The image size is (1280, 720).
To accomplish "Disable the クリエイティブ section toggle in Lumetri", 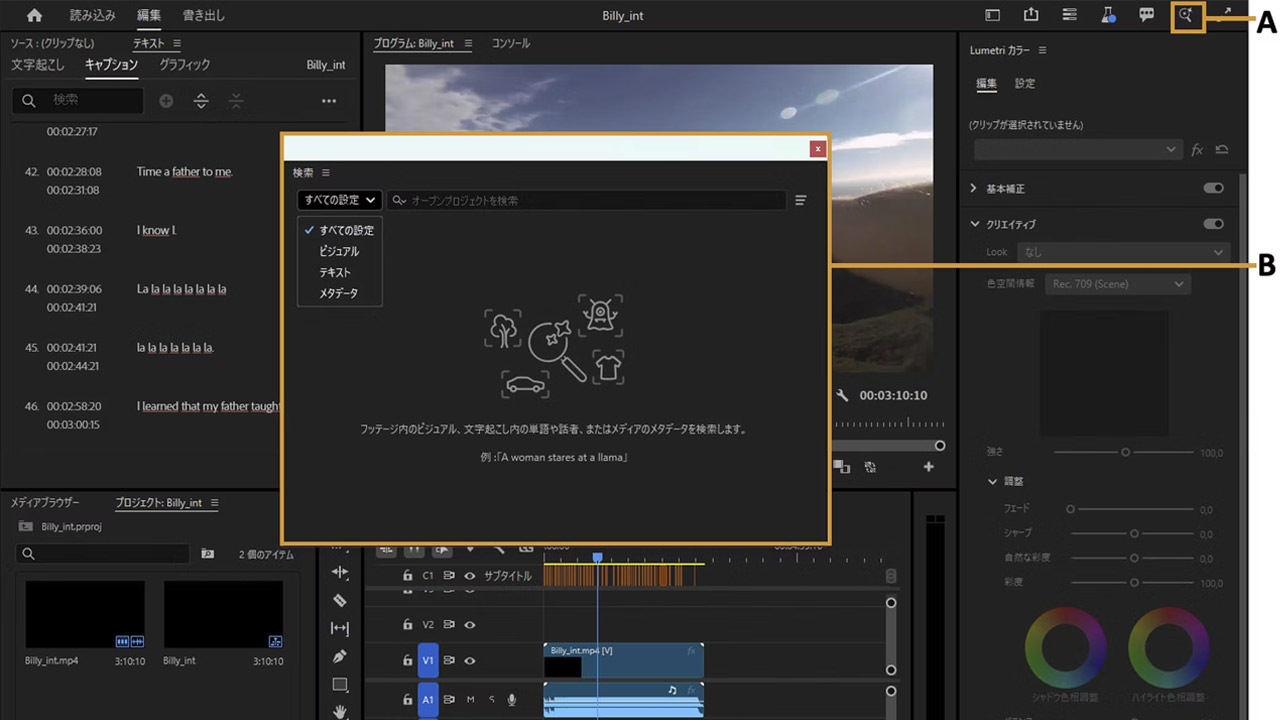I will coord(1213,224).
